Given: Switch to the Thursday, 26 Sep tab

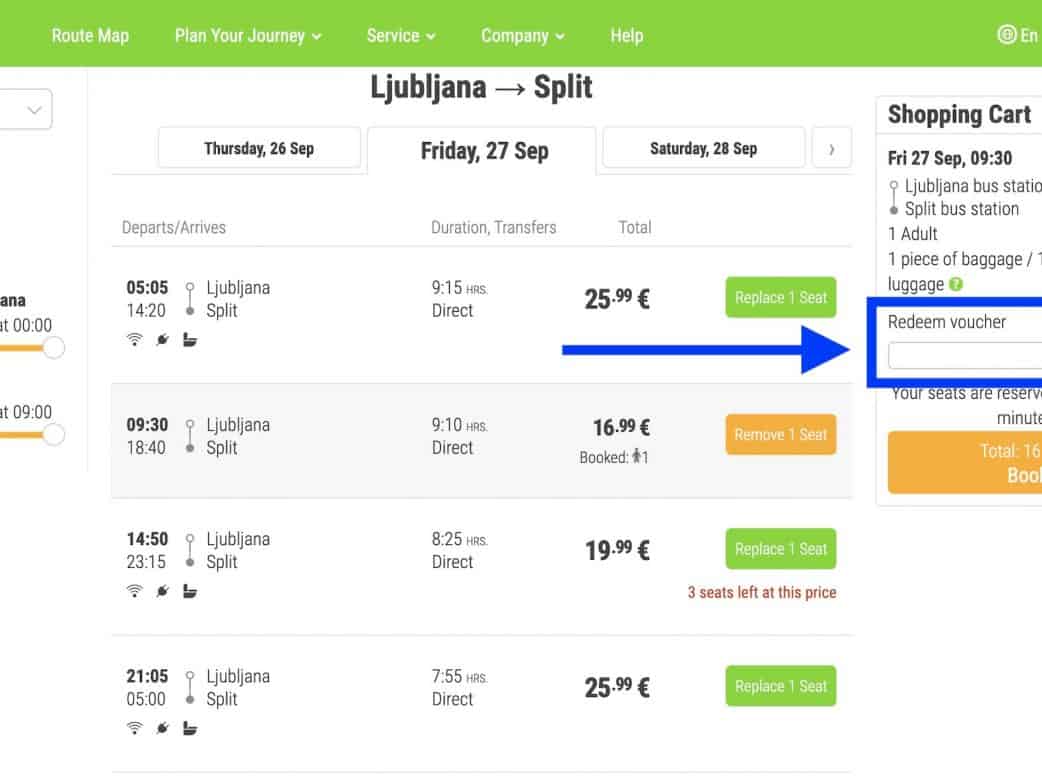Looking at the screenshot, I should pyautogui.click(x=259, y=148).
